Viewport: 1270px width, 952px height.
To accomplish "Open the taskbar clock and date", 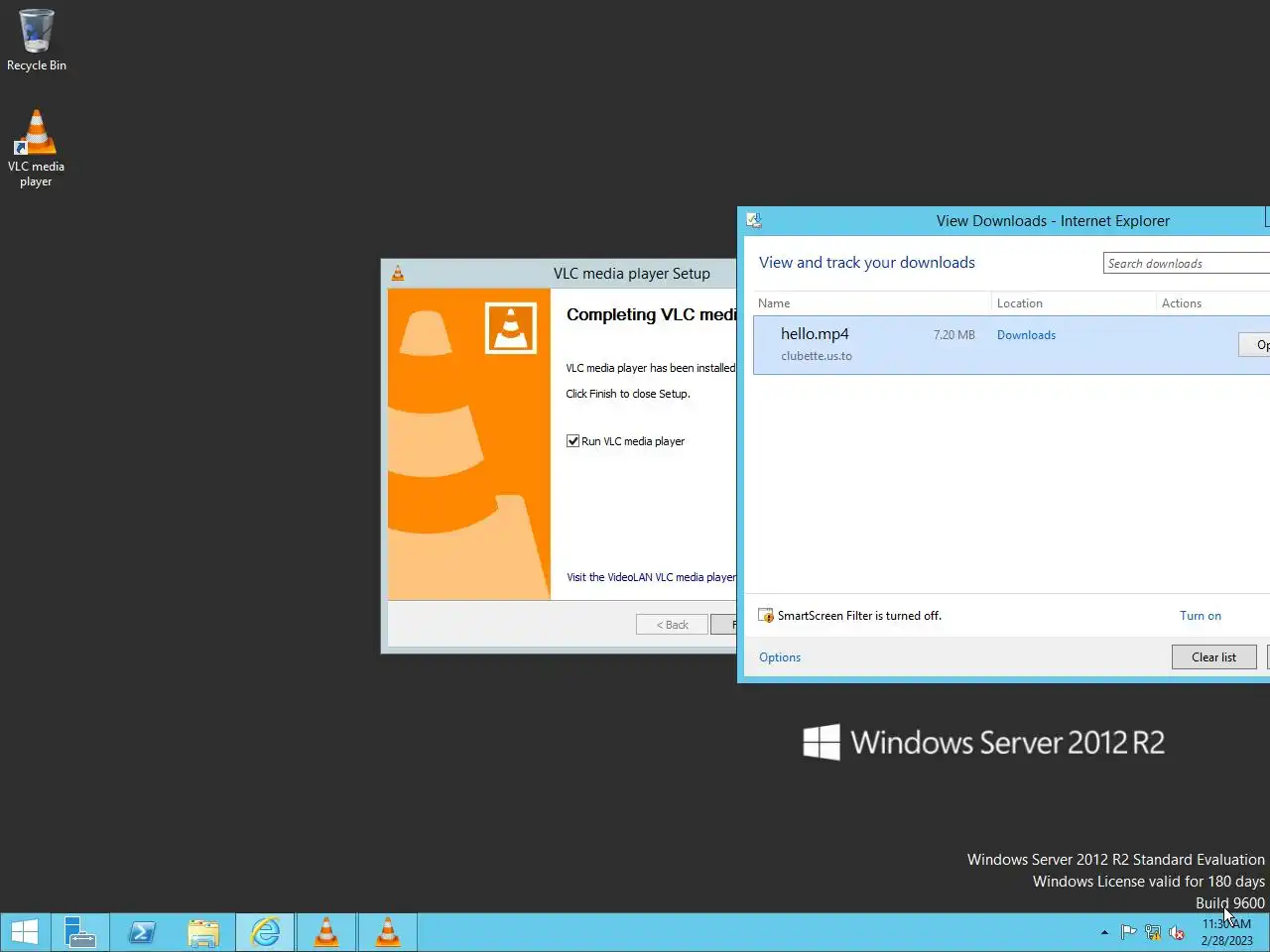I will click(x=1227, y=932).
